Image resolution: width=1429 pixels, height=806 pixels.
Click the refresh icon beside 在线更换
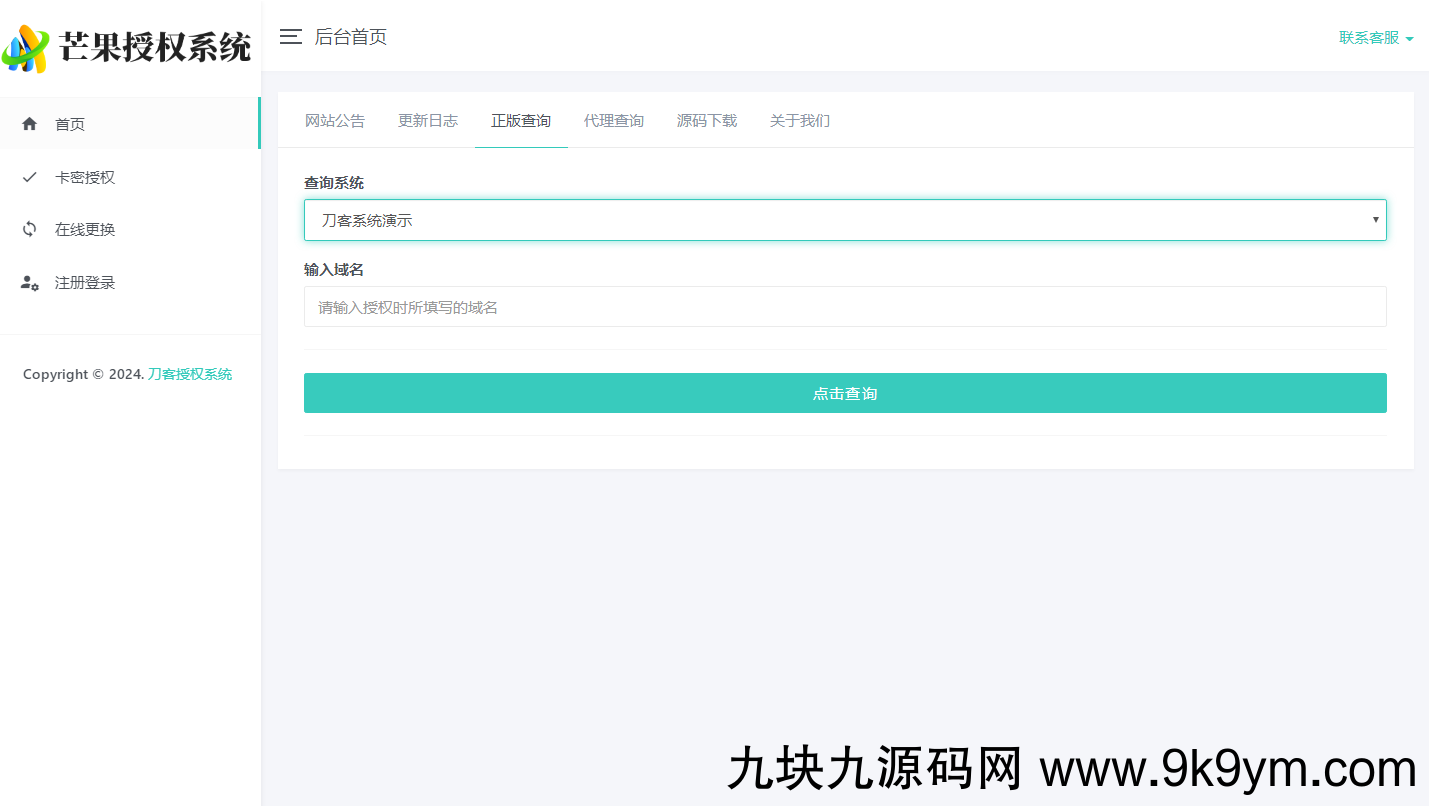(x=30, y=229)
